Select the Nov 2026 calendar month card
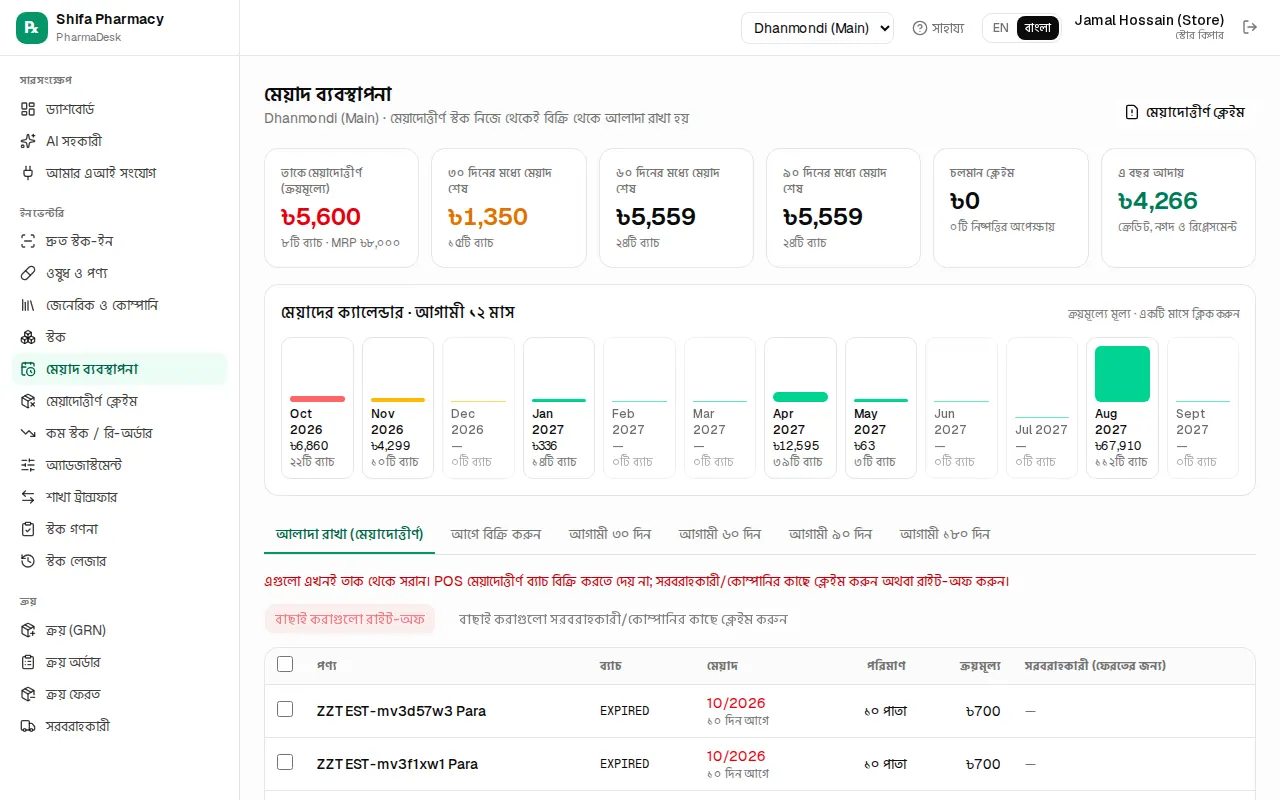Viewport: 1280px width, 800px height. coord(398,408)
